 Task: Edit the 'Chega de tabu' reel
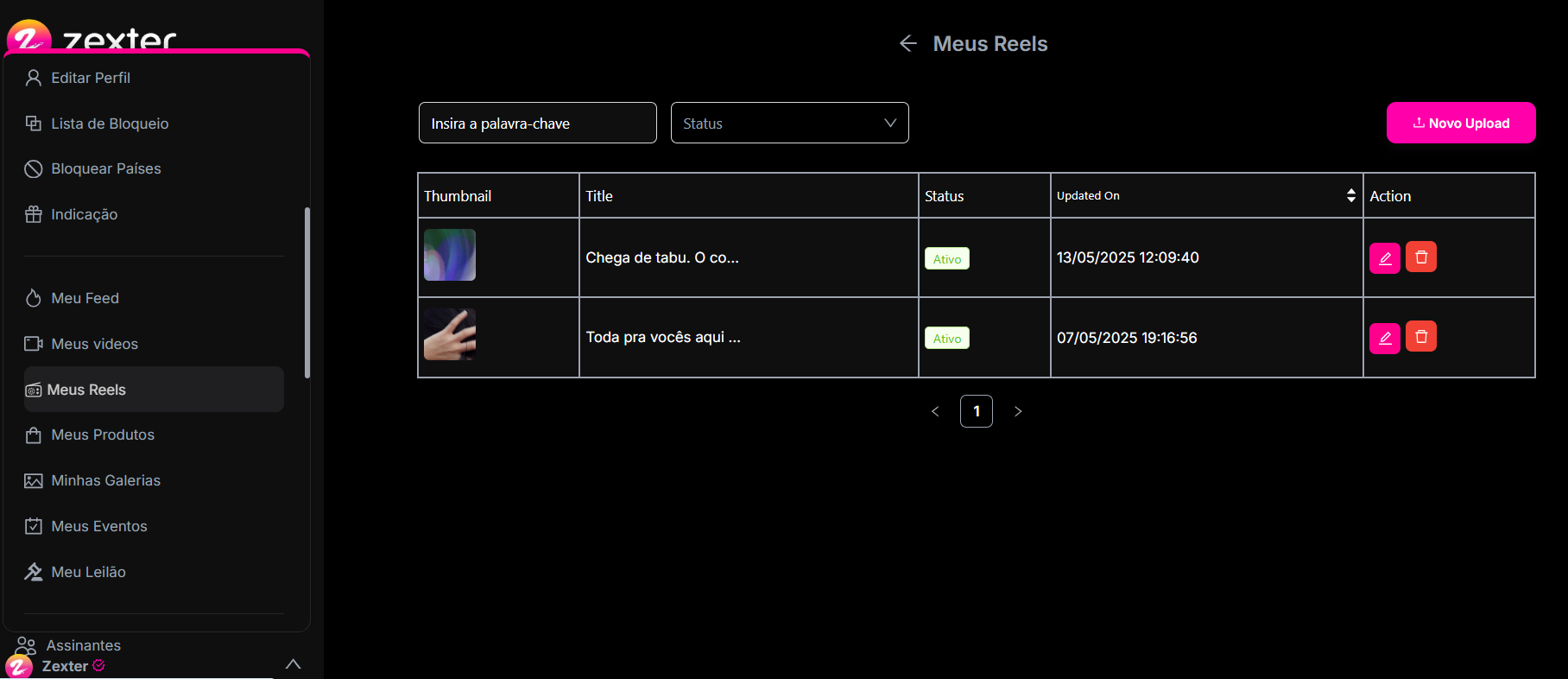[x=1384, y=257]
